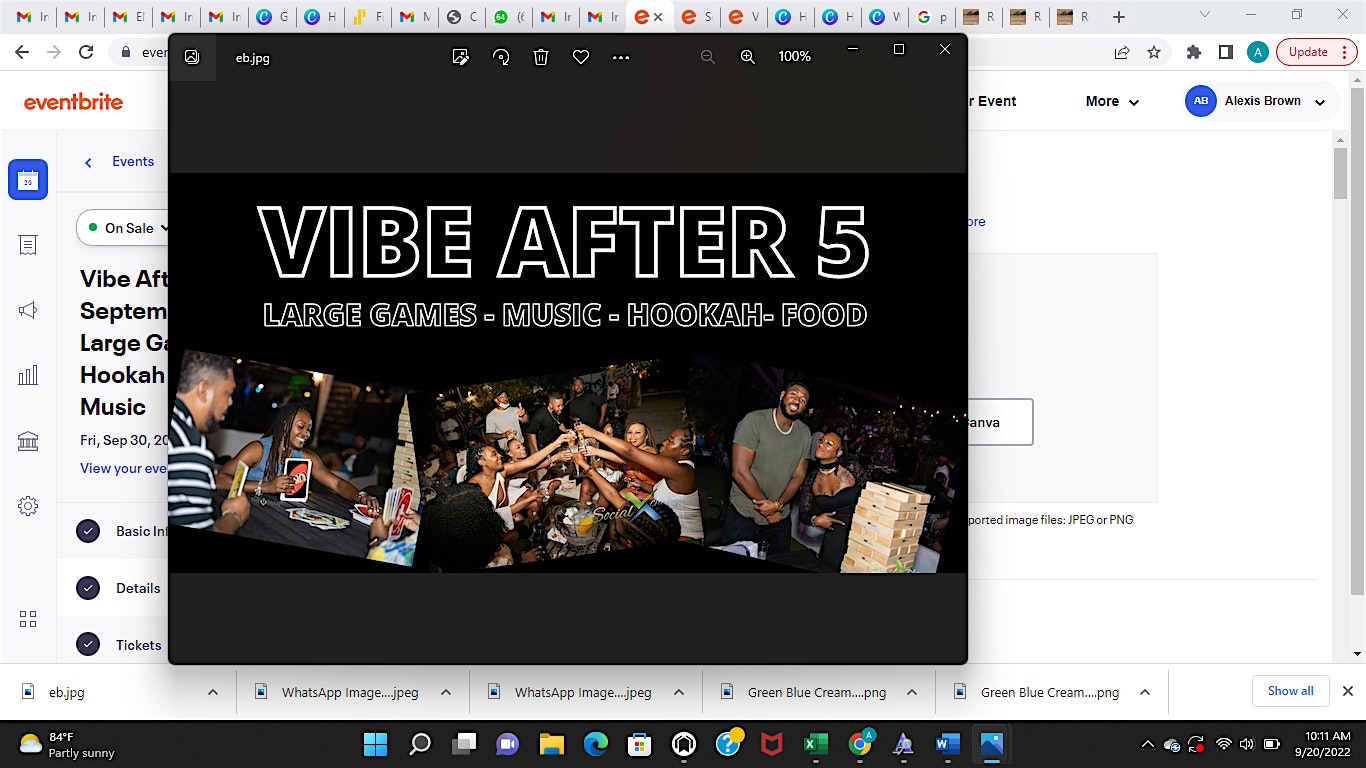
Task: Click the AB avatar circle
Action: (x=1200, y=101)
